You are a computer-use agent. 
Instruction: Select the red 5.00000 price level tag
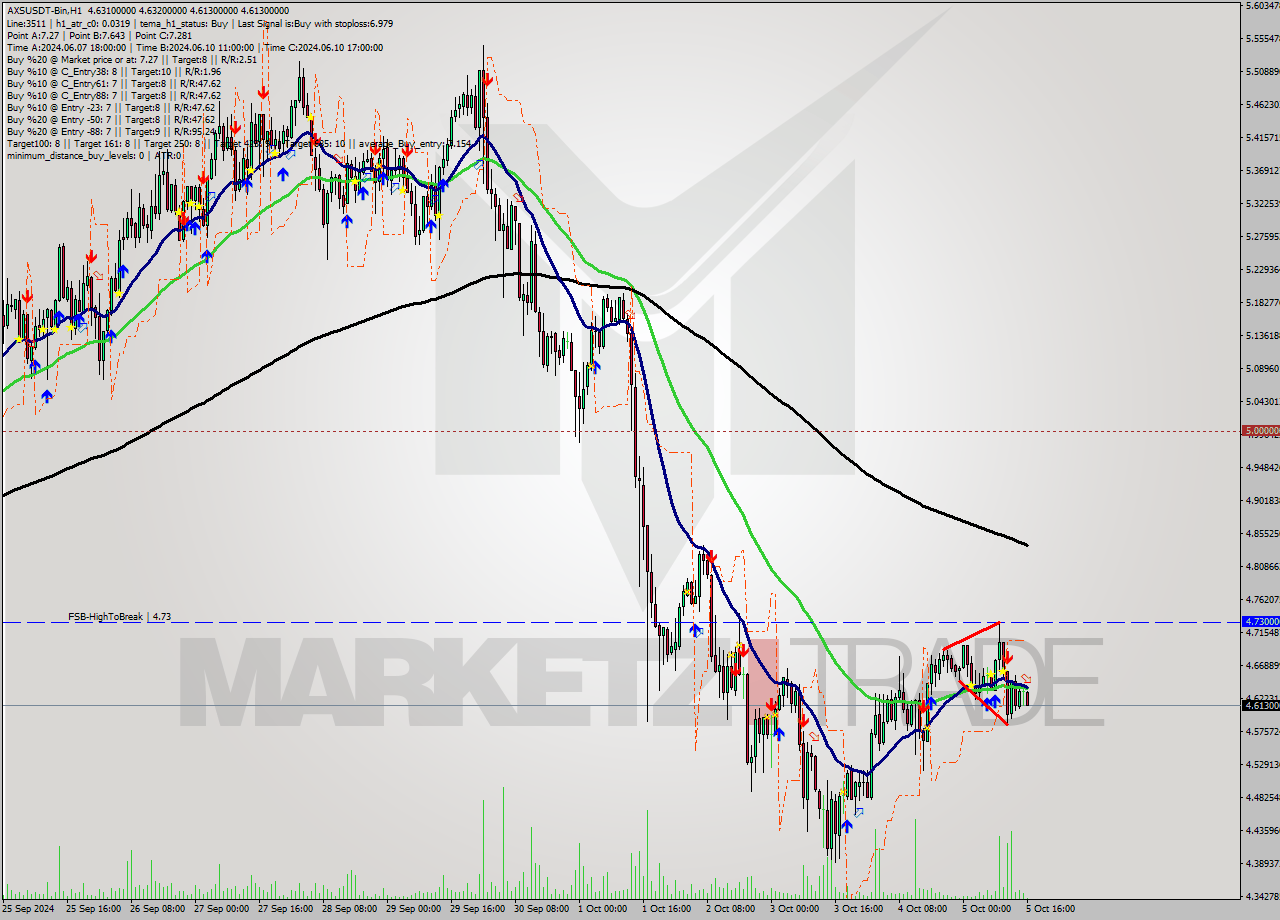(x=1260, y=431)
